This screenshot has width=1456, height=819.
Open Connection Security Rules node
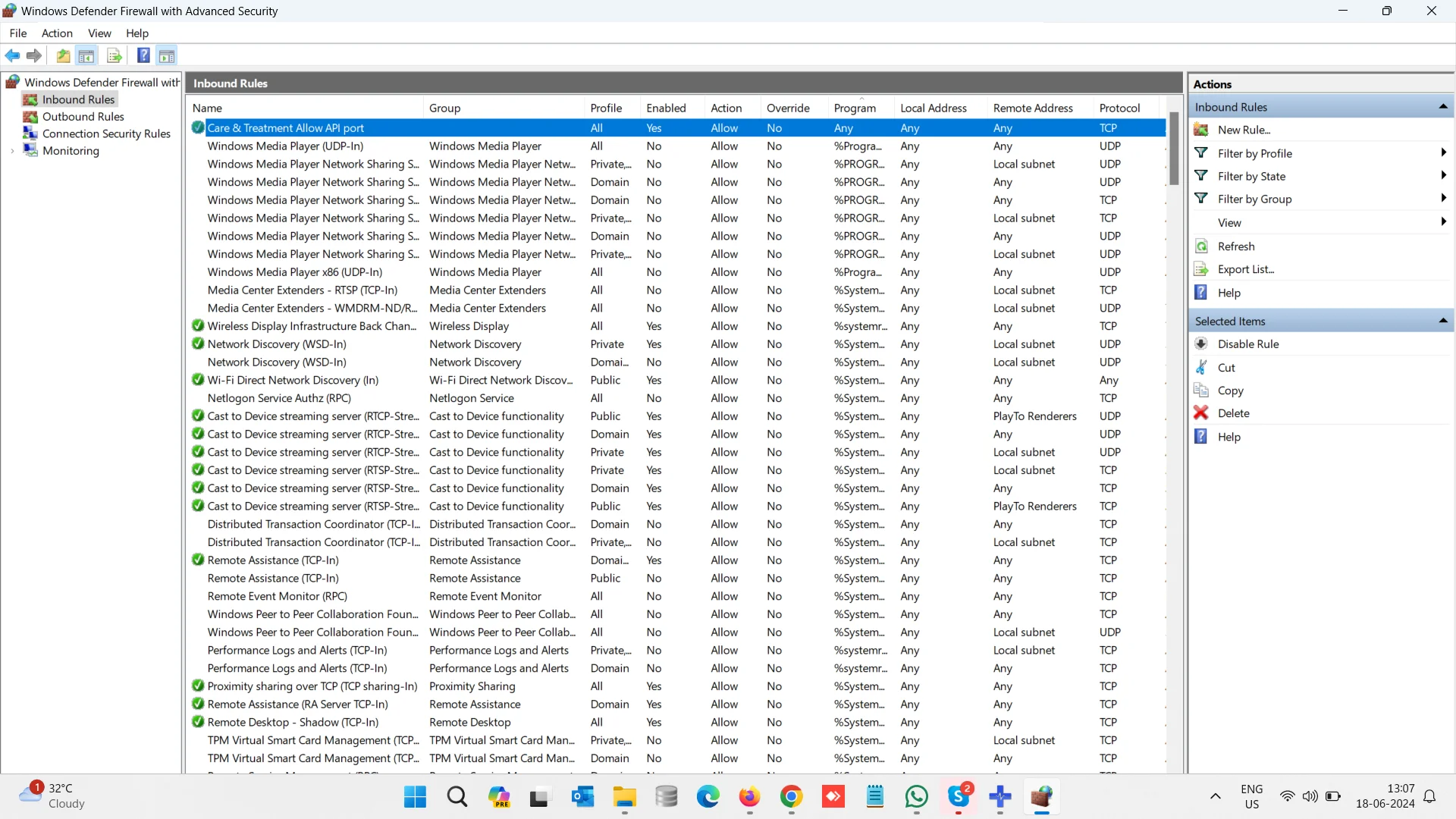tap(106, 133)
